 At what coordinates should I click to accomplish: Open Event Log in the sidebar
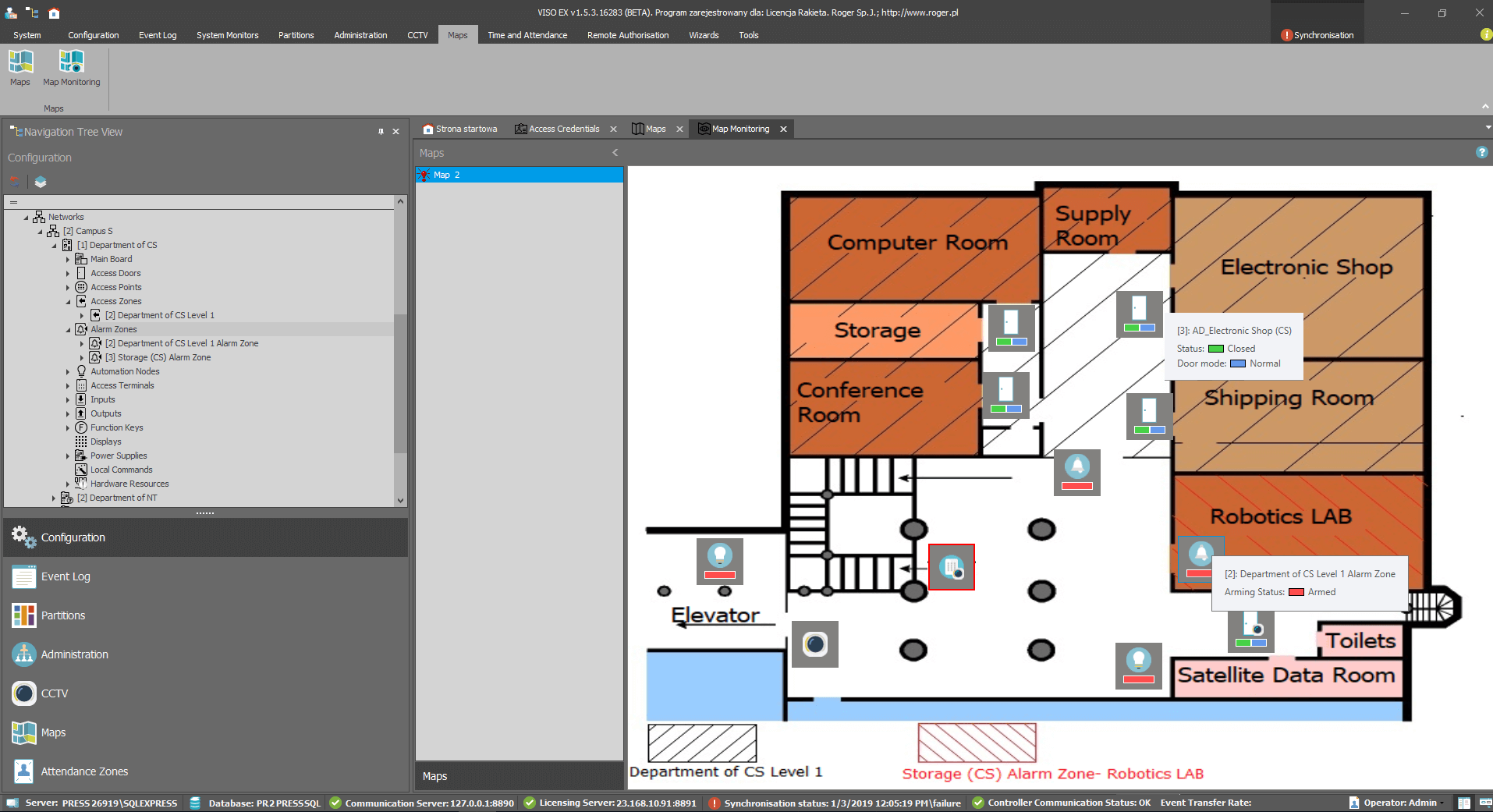pyautogui.click(x=66, y=576)
